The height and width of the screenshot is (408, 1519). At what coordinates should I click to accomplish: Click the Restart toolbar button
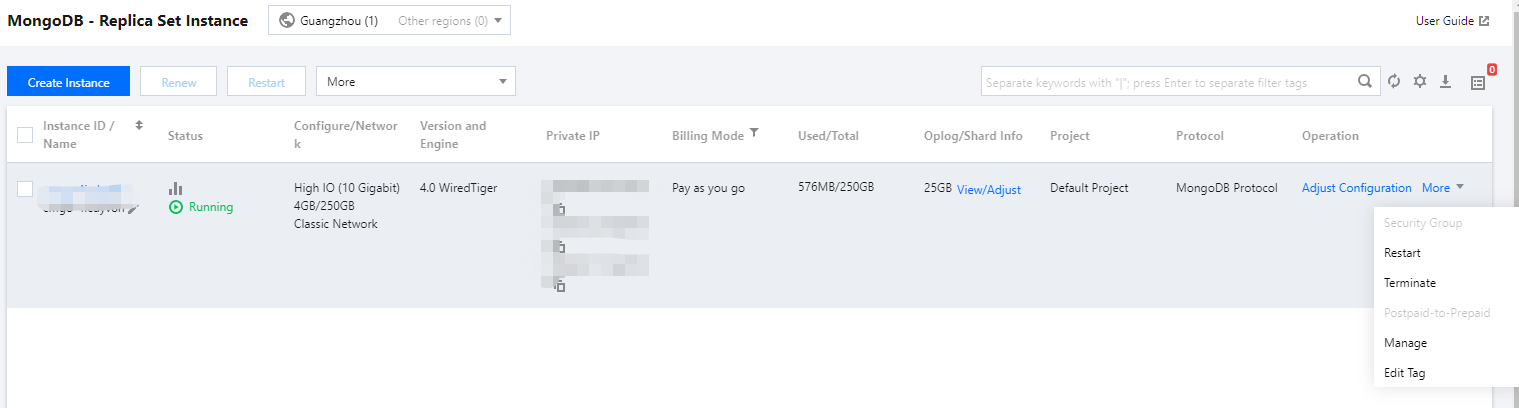pos(267,82)
